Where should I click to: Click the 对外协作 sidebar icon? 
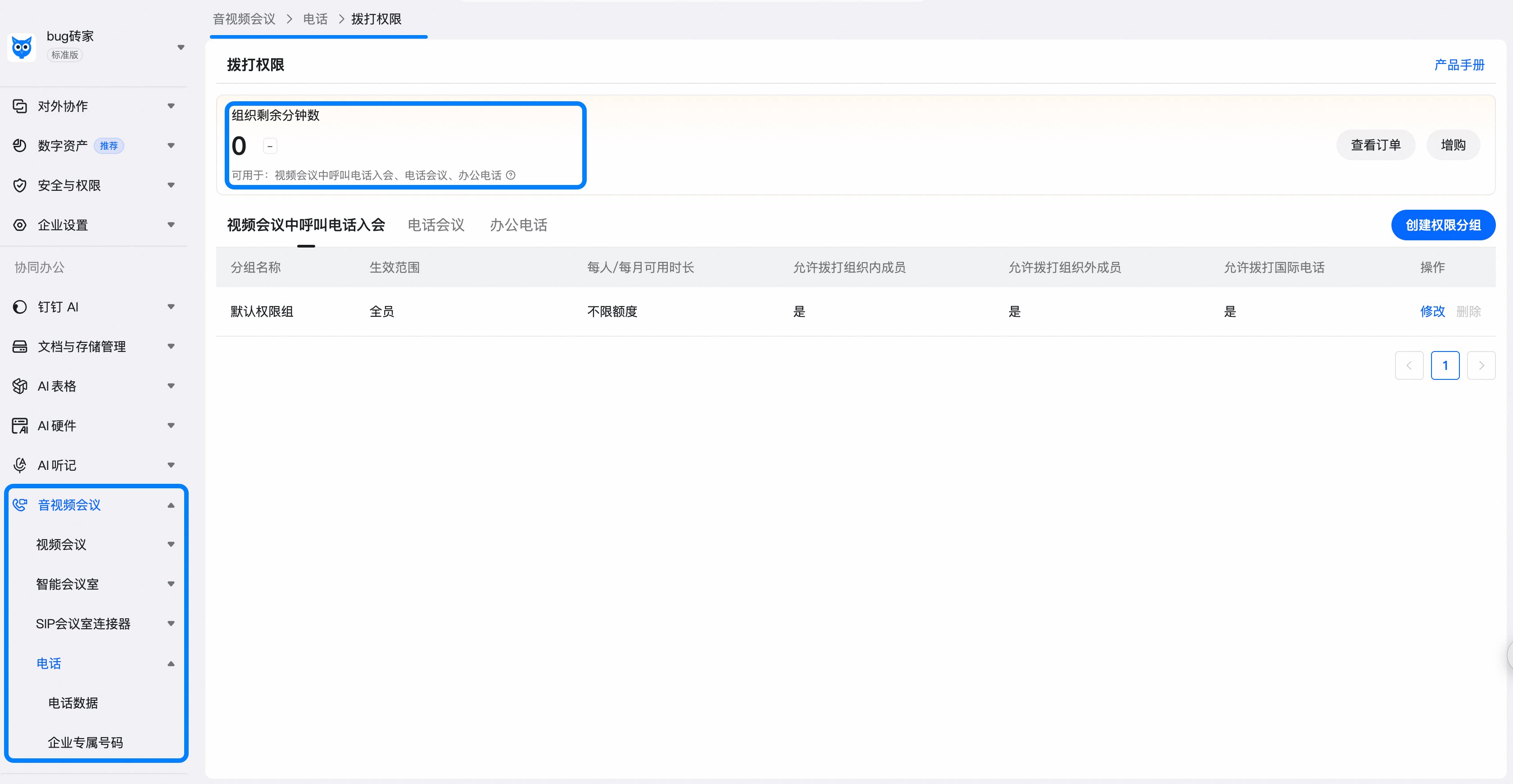(20, 106)
